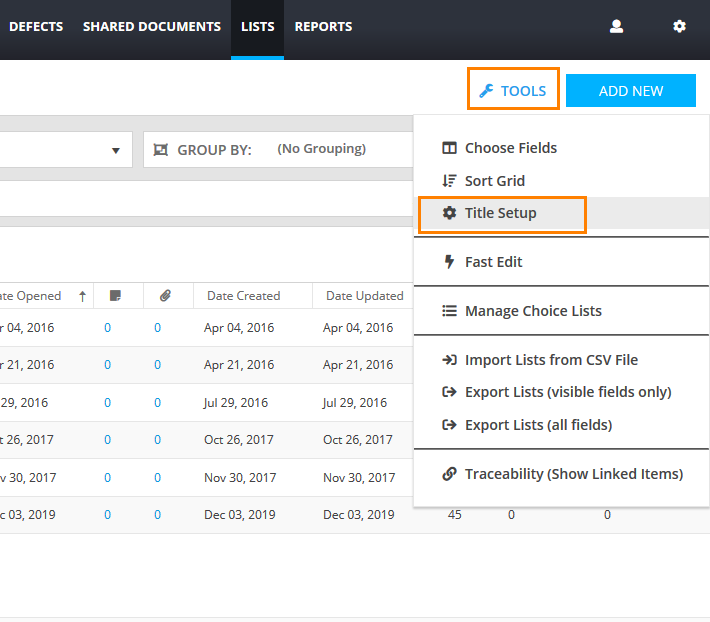This screenshot has height=622, width=710.
Task: Click the notes column header icon
Action: [x=116, y=296]
